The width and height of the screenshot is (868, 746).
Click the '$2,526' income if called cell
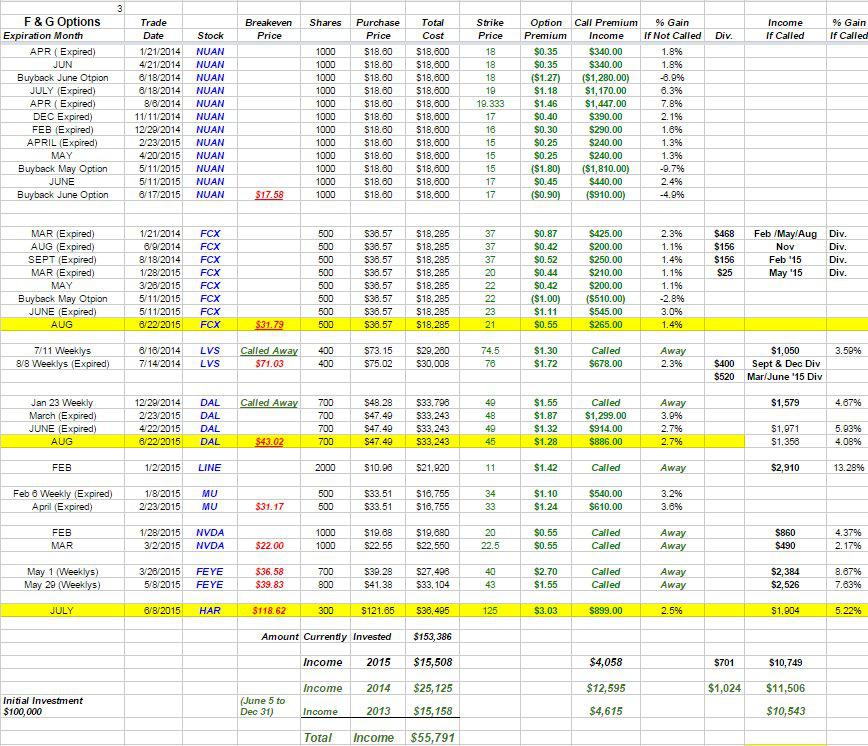pyautogui.click(x=785, y=584)
